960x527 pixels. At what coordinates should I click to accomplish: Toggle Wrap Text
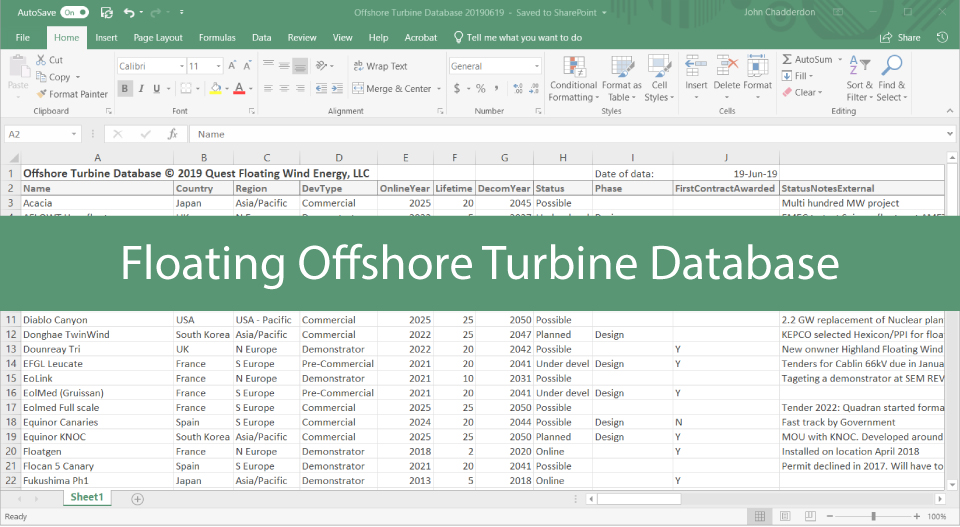point(380,66)
